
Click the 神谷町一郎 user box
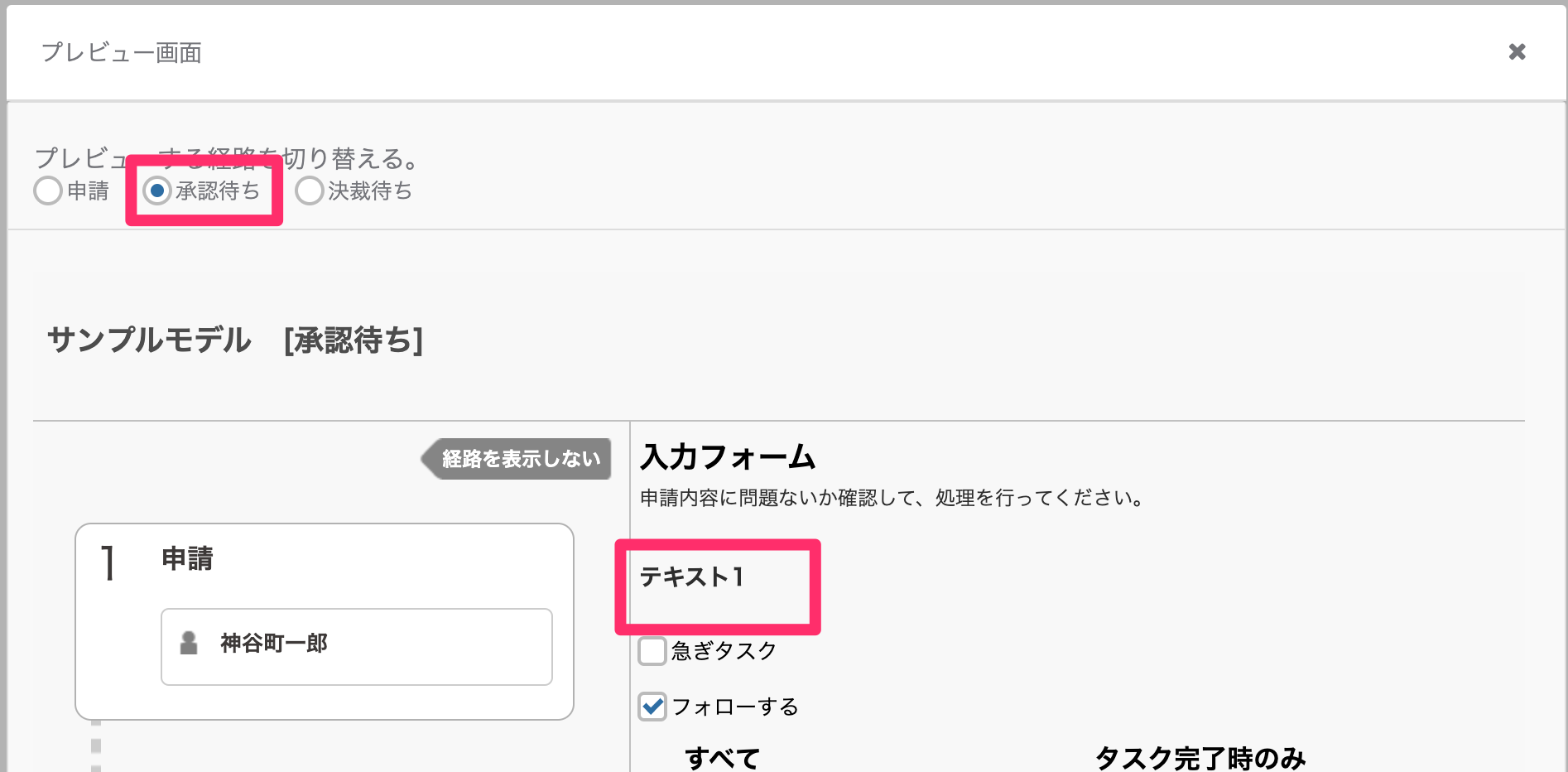(x=357, y=647)
